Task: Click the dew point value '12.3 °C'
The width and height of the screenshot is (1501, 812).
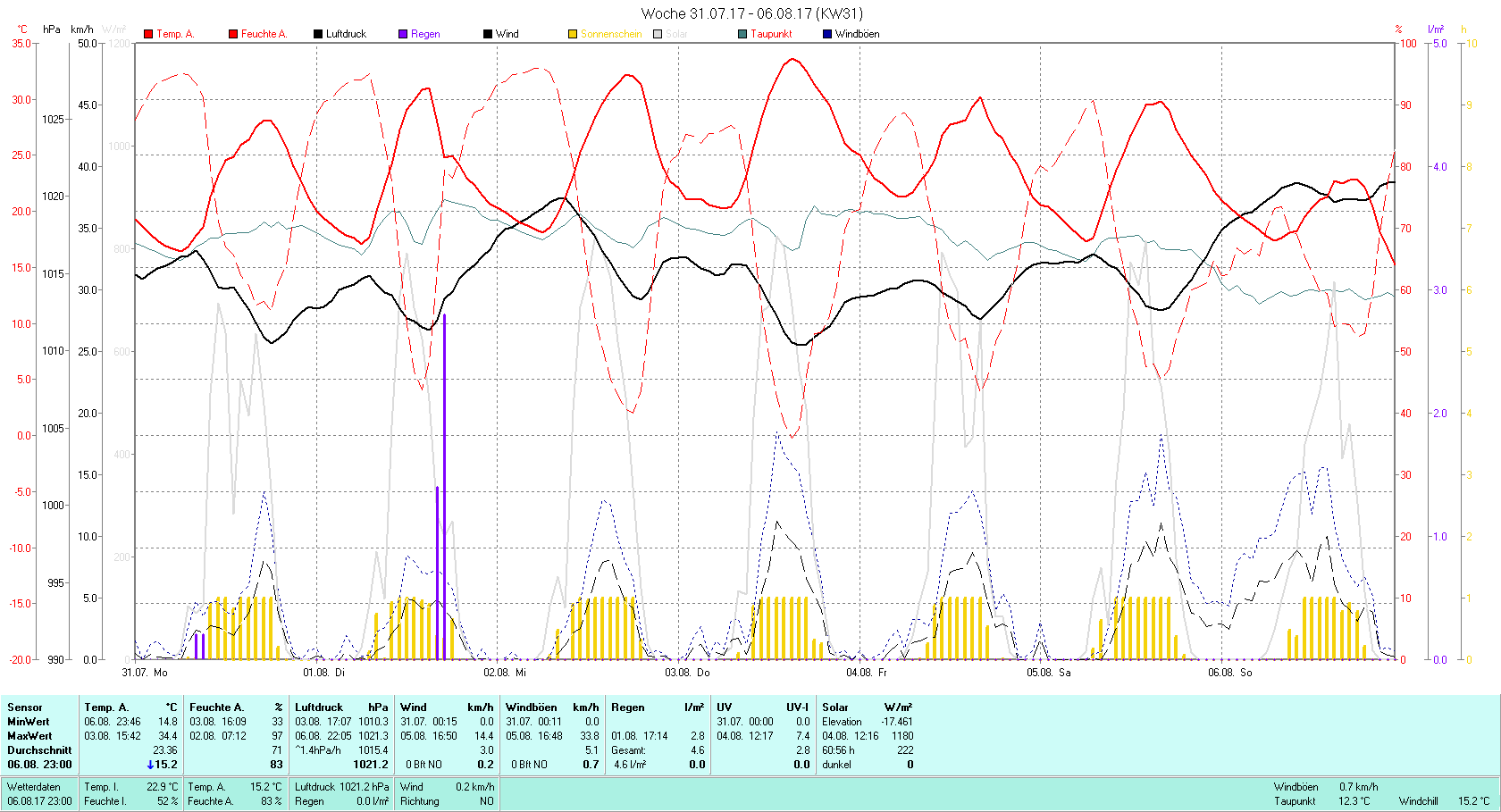Action: 1354,801
